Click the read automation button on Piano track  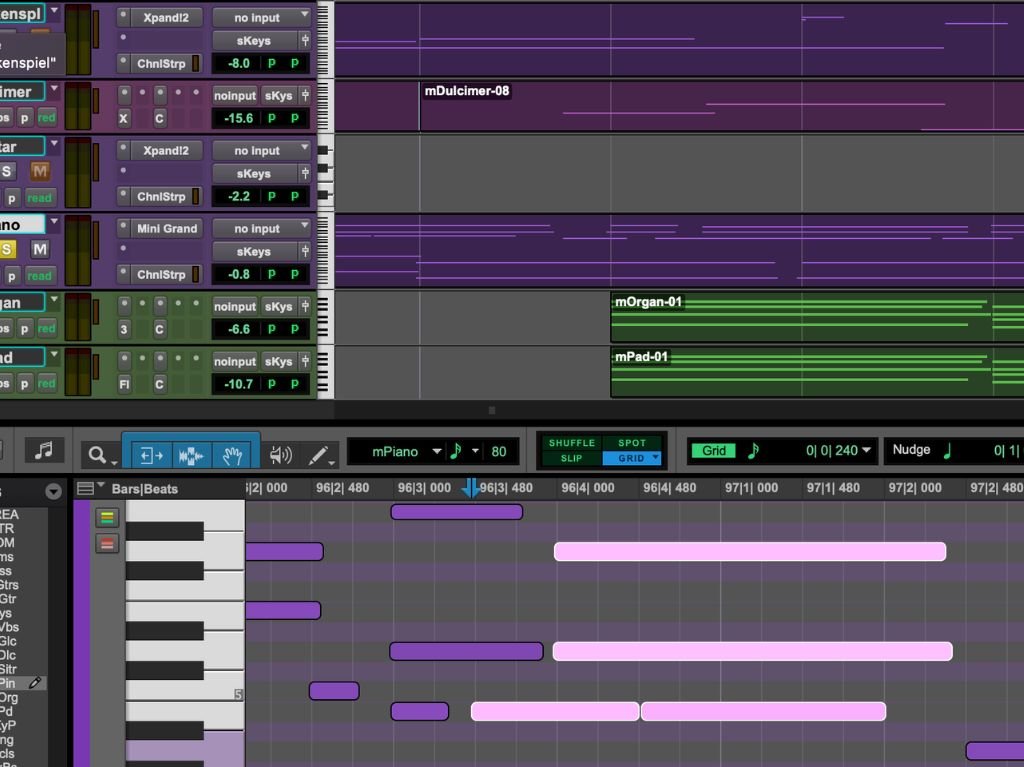click(x=39, y=276)
